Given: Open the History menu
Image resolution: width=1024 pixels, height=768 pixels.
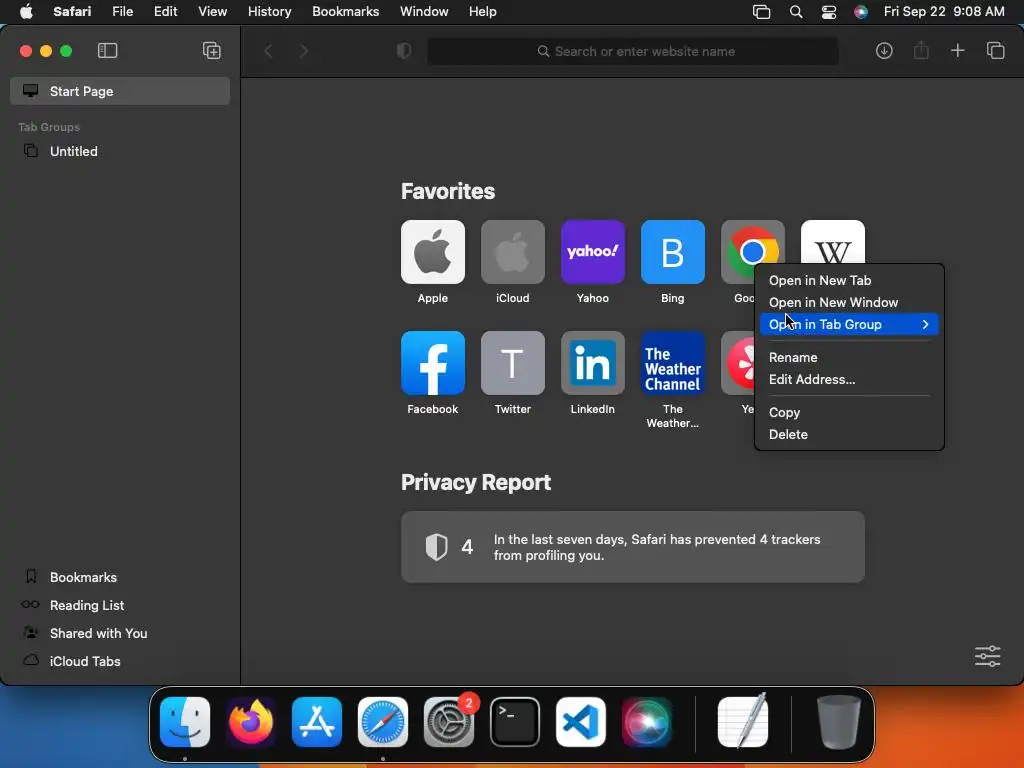Looking at the screenshot, I should 269,12.
